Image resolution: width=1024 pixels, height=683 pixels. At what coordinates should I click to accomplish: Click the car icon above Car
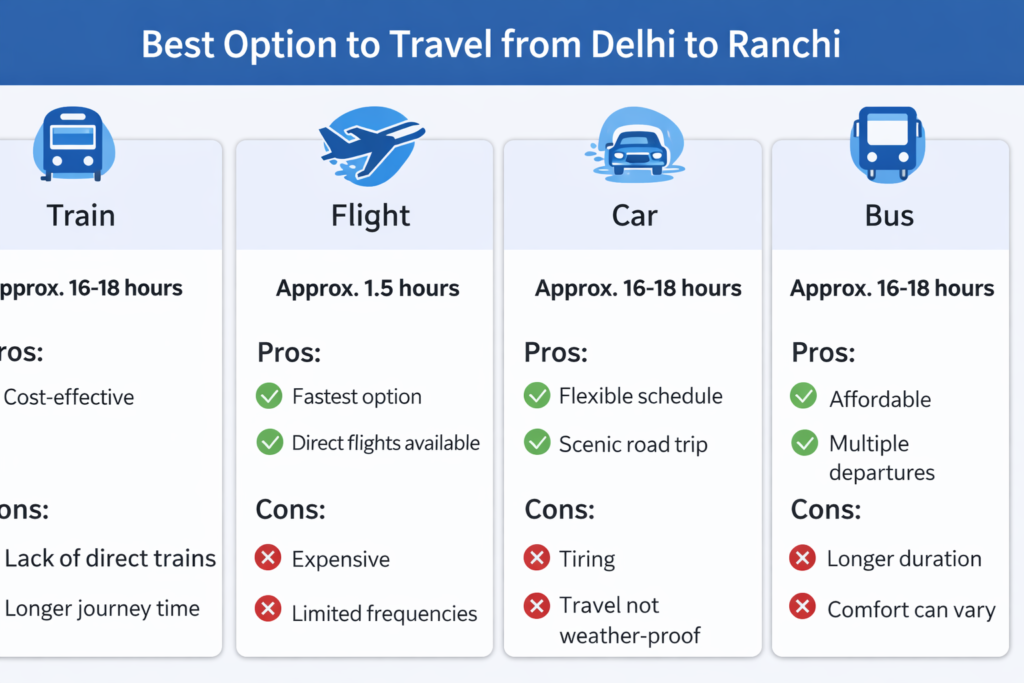coord(634,149)
